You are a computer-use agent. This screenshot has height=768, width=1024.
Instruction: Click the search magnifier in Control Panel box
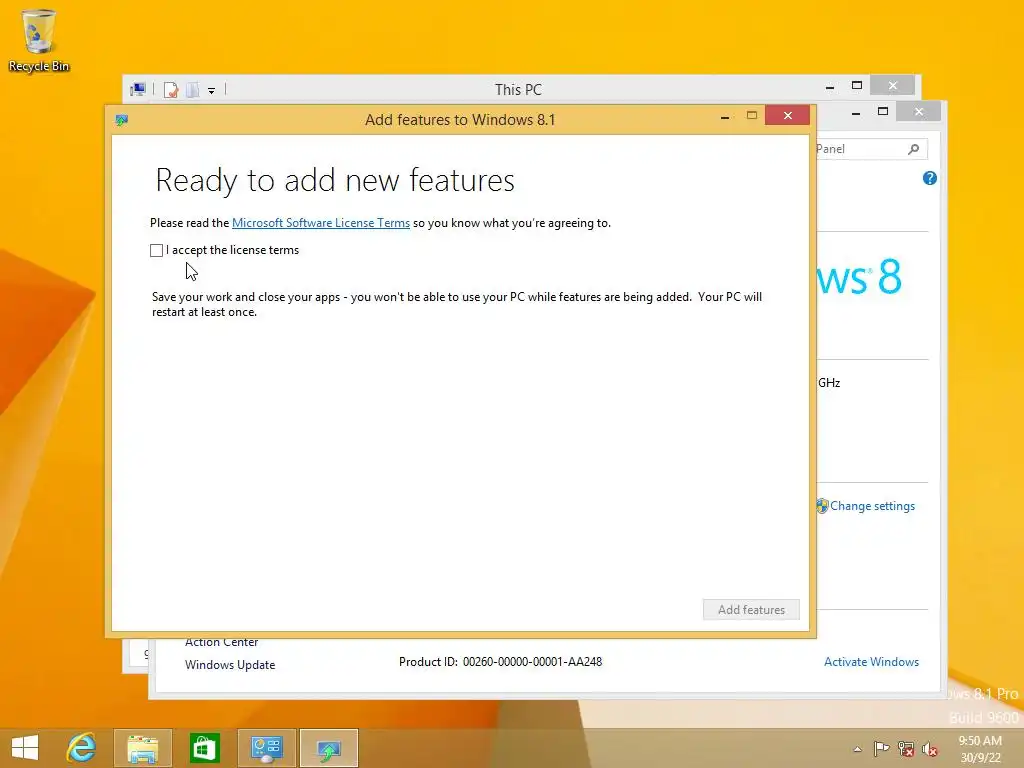914,149
